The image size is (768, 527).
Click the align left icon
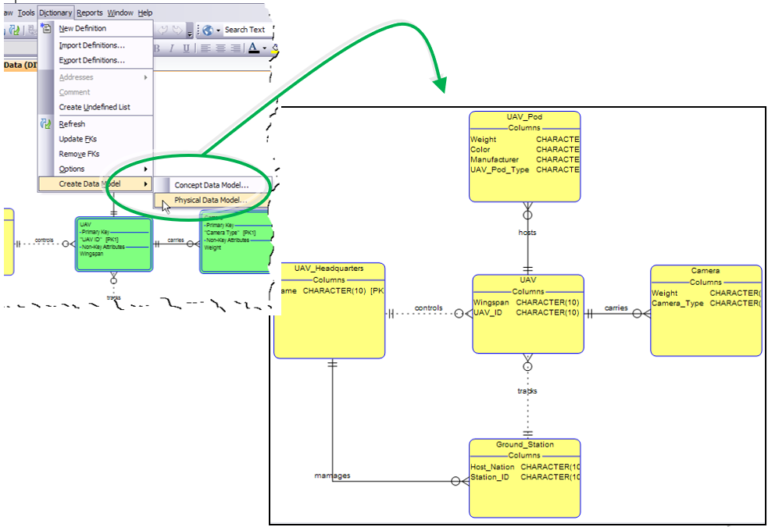click(x=206, y=48)
